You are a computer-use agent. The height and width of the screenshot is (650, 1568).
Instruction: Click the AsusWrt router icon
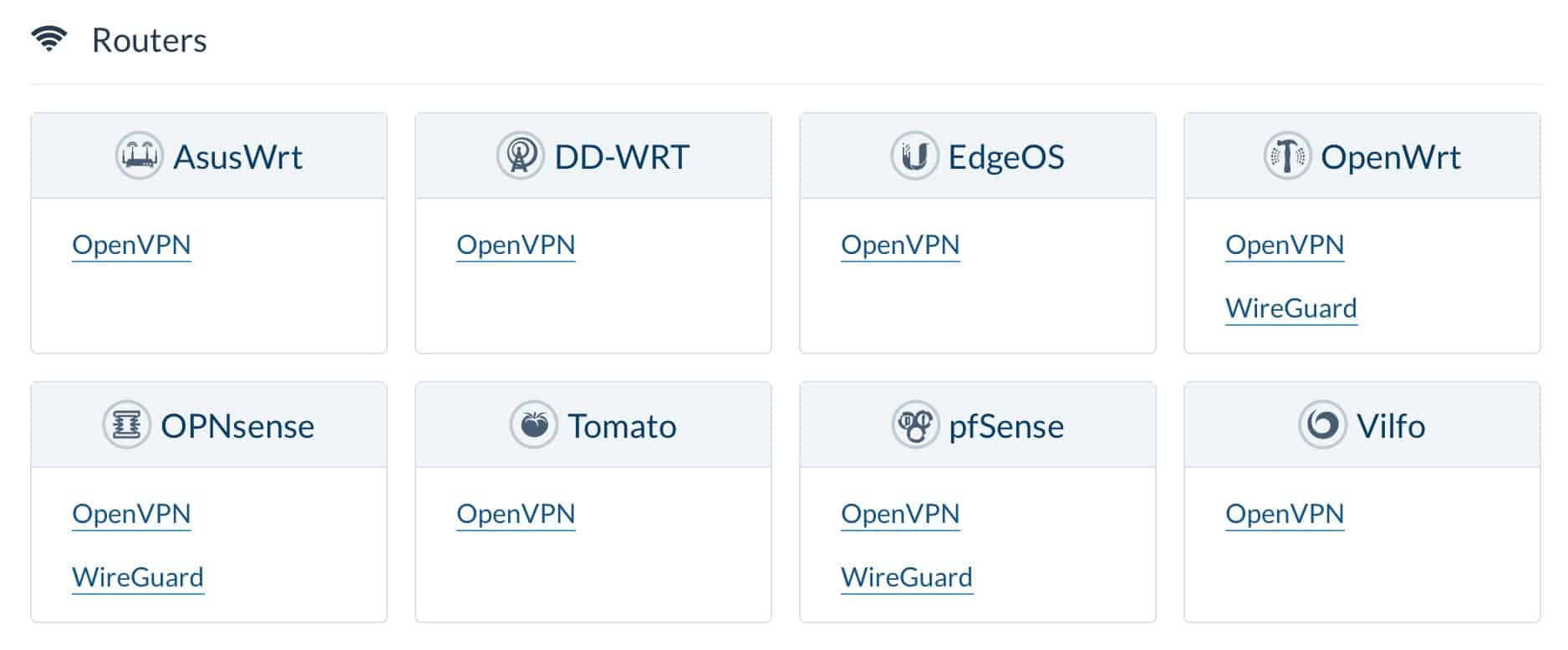point(139,155)
